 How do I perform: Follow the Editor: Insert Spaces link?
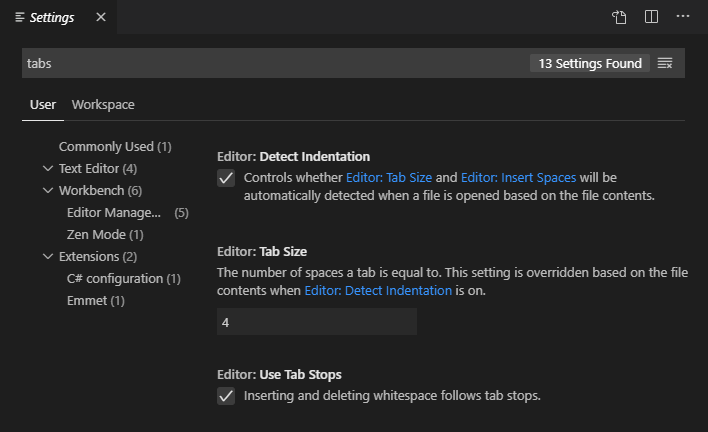(x=518, y=178)
